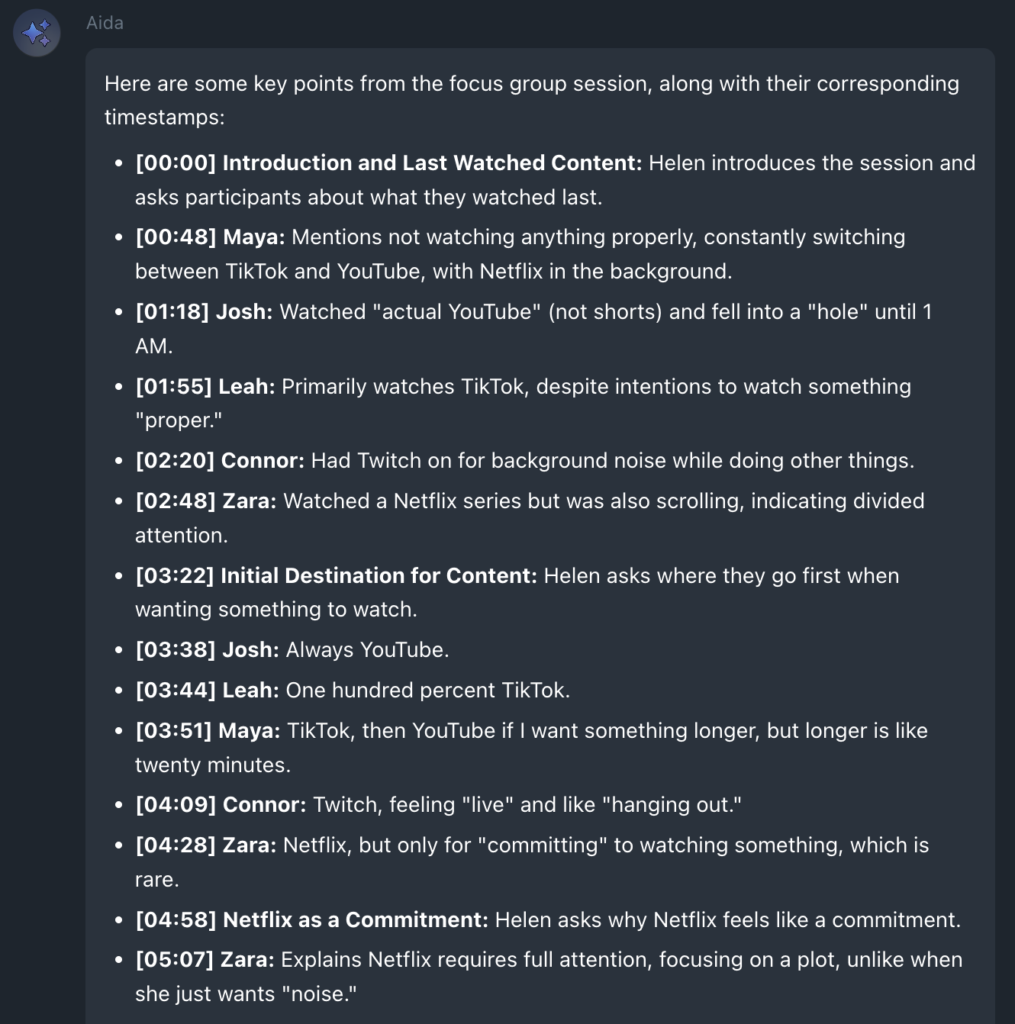1015x1024 pixels.
Task: Open Zara's [04:28] timestamp
Action: pyautogui.click(x=175, y=845)
